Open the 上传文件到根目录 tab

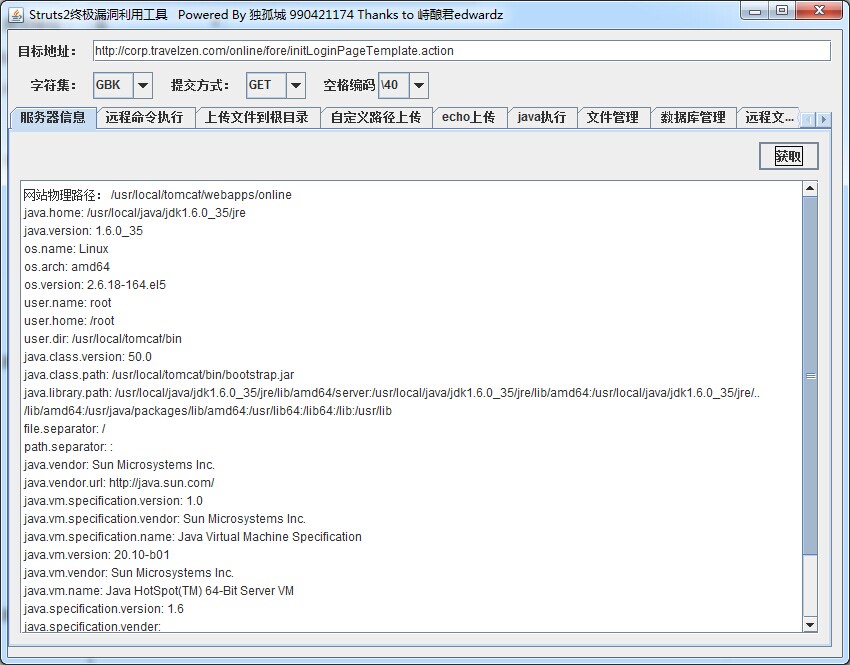(257, 118)
